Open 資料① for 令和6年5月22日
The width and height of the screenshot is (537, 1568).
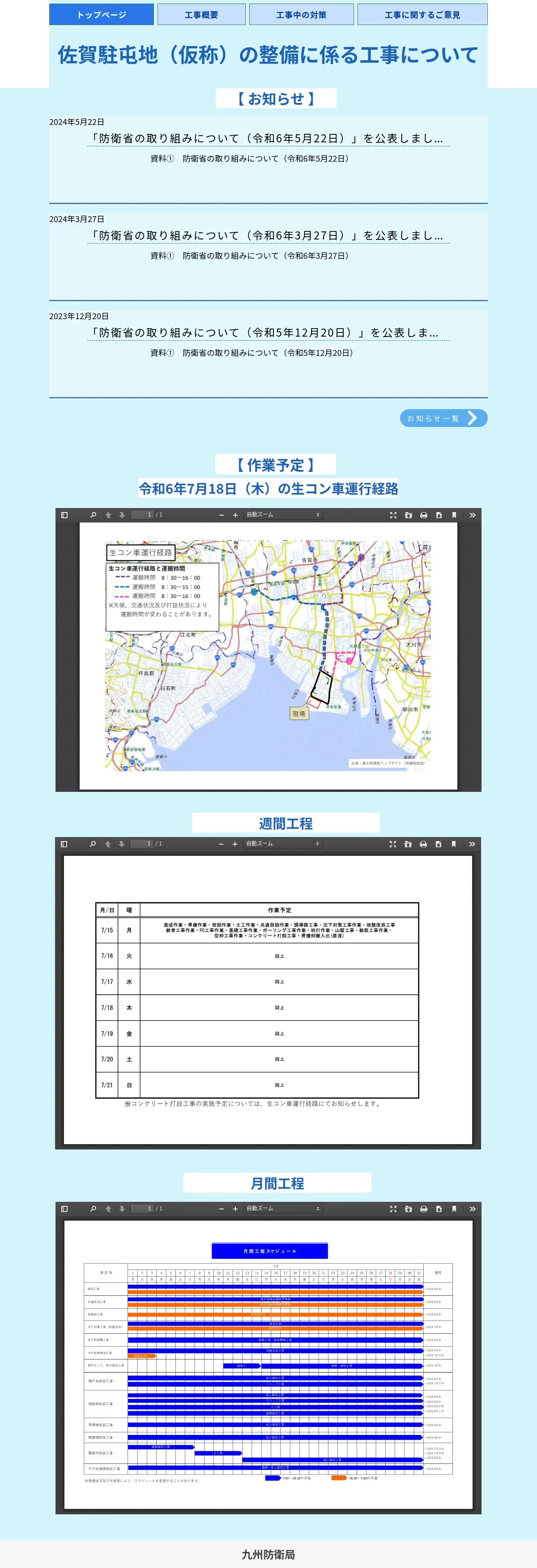(x=251, y=159)
